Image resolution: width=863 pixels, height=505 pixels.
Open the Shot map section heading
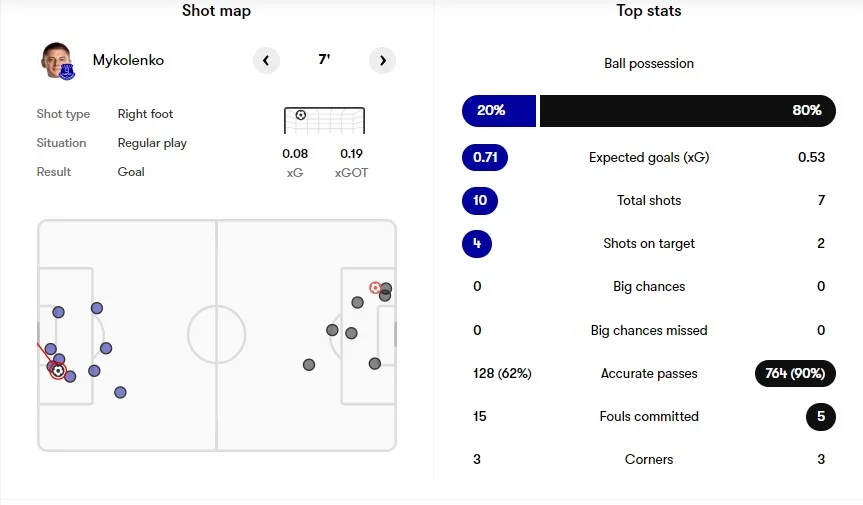point(216,11)
